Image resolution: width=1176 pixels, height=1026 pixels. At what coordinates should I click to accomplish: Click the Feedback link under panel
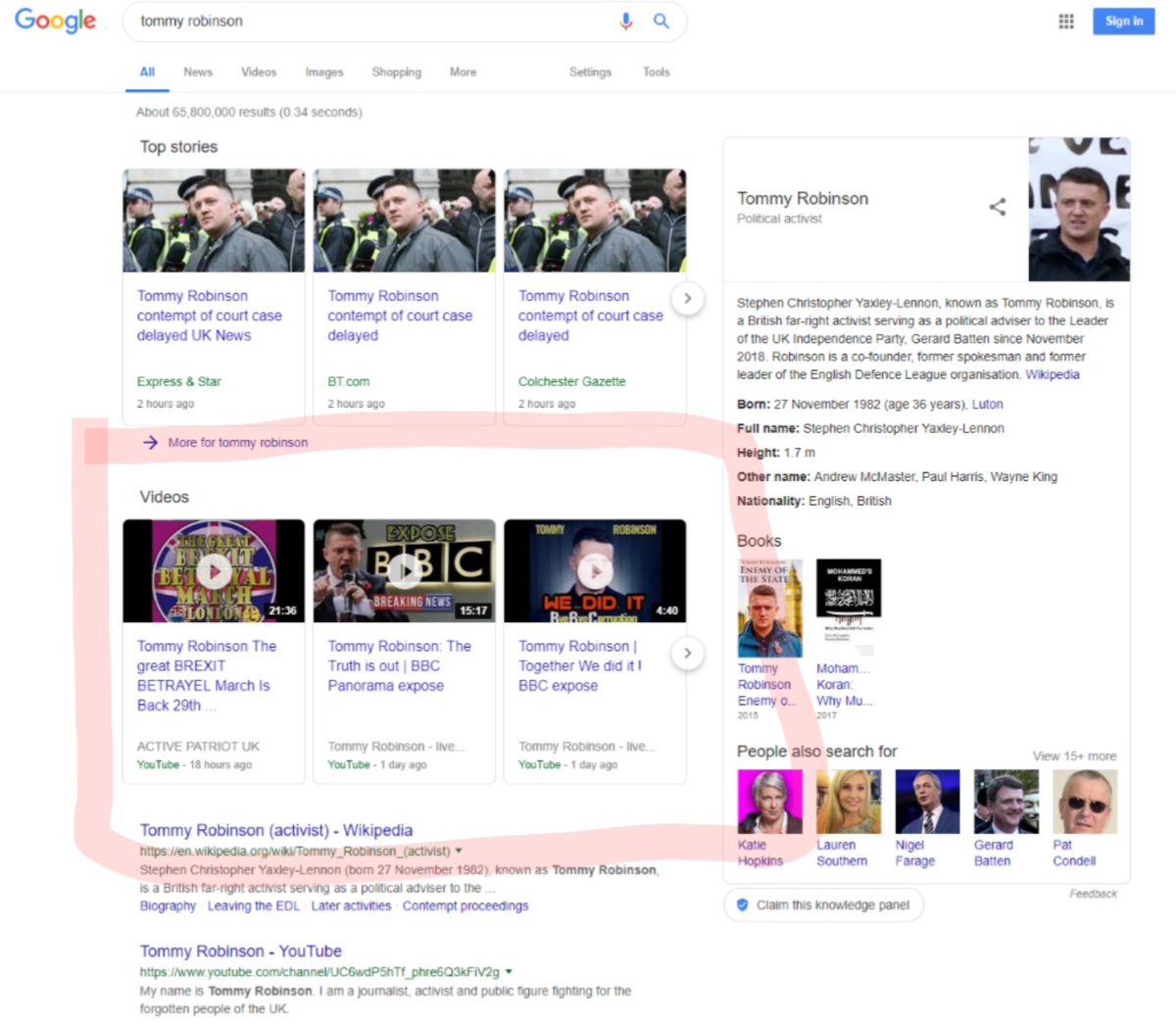coord(1093,894)
